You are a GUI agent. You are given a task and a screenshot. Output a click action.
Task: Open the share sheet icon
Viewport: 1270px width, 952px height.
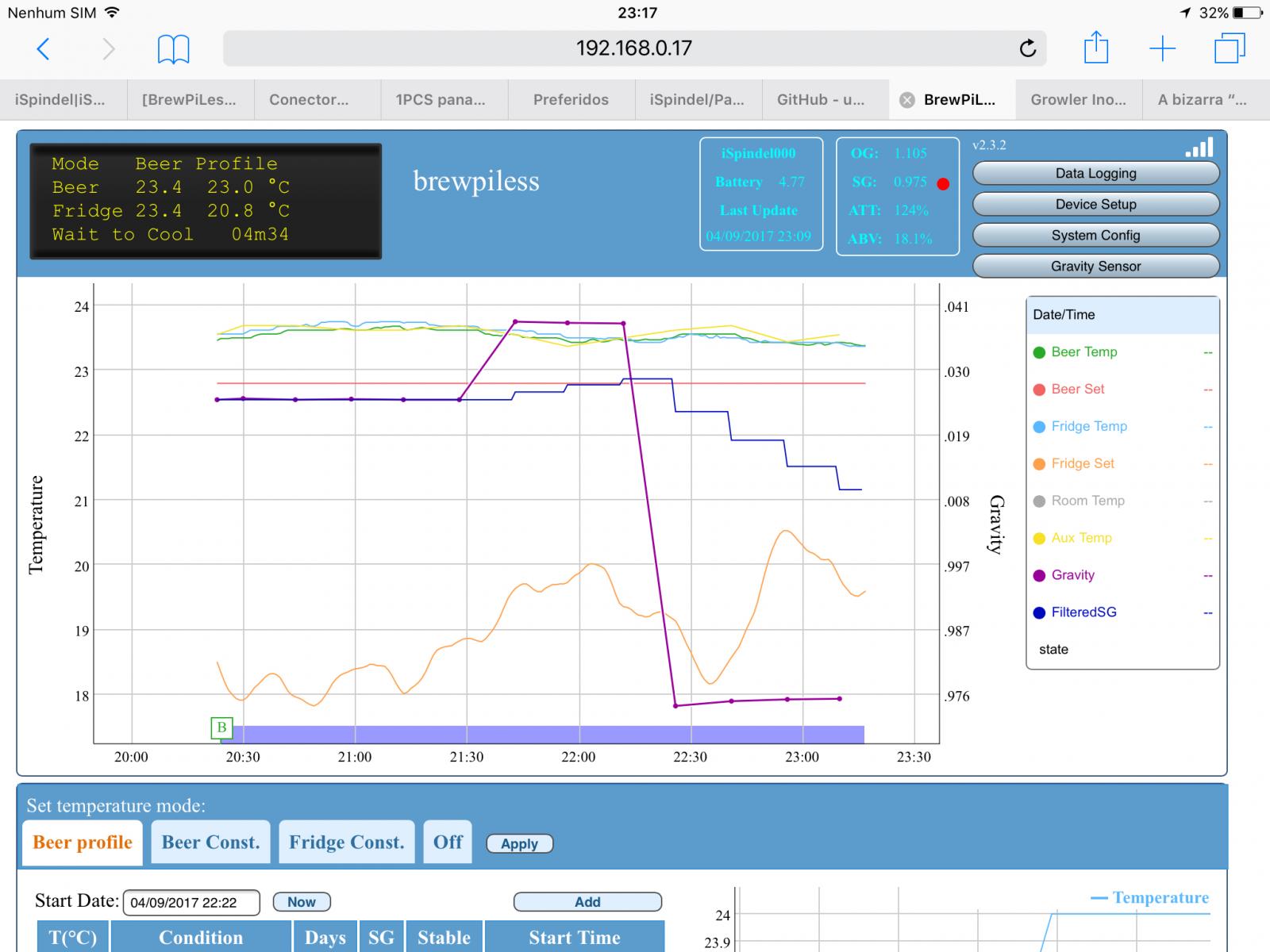click(1095, 47)
